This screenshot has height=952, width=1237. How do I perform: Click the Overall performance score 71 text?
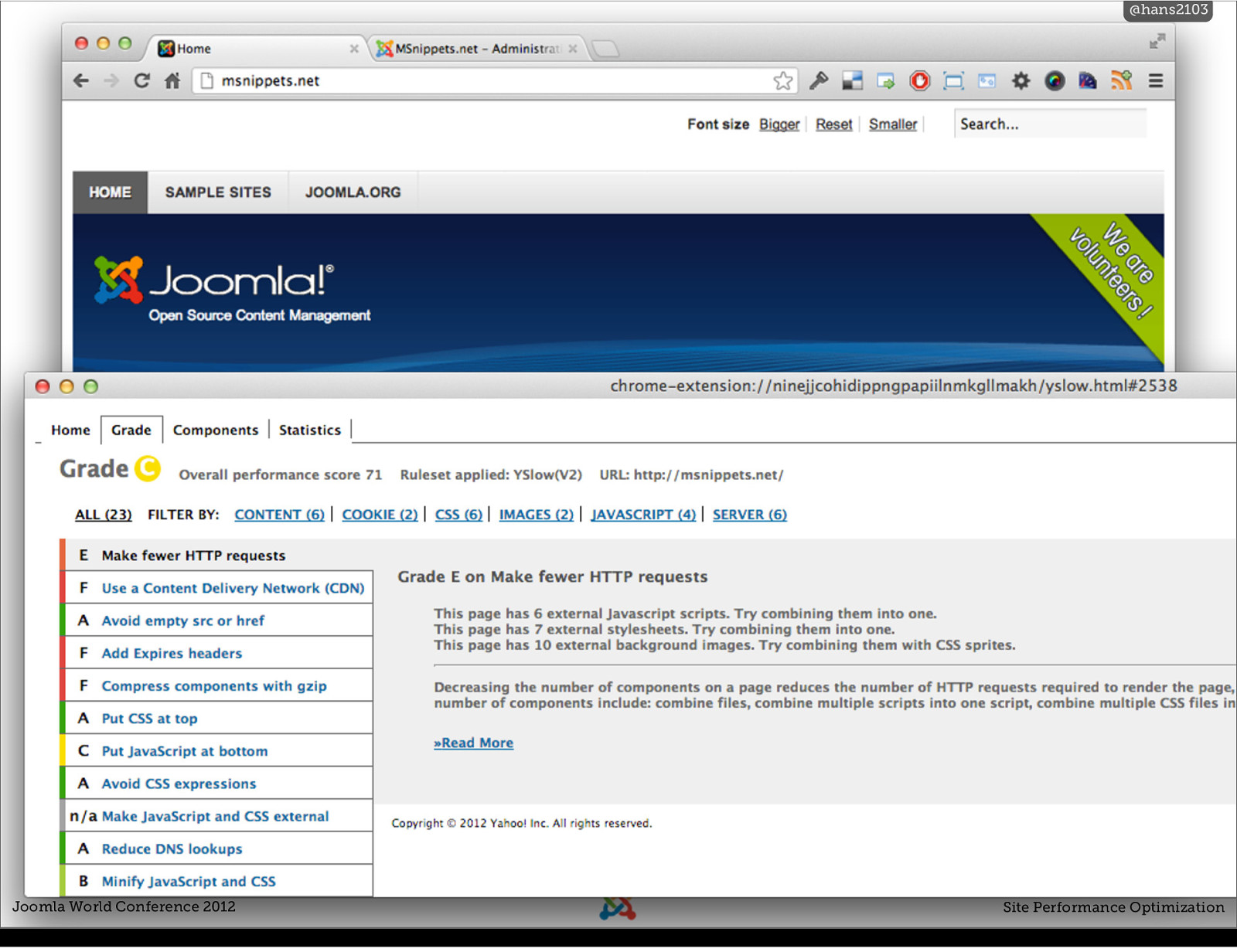[x=281, y=475]
